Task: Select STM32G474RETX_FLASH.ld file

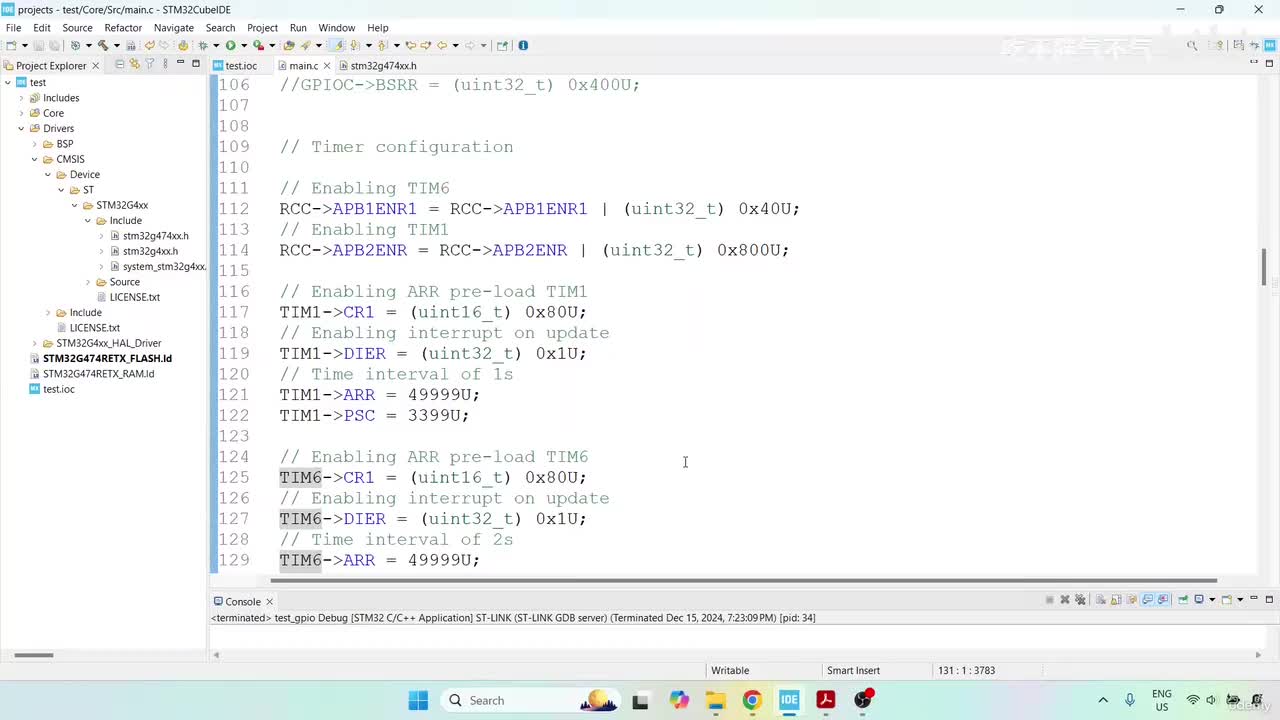Action: pyautogui.click(x=107, y=358)
